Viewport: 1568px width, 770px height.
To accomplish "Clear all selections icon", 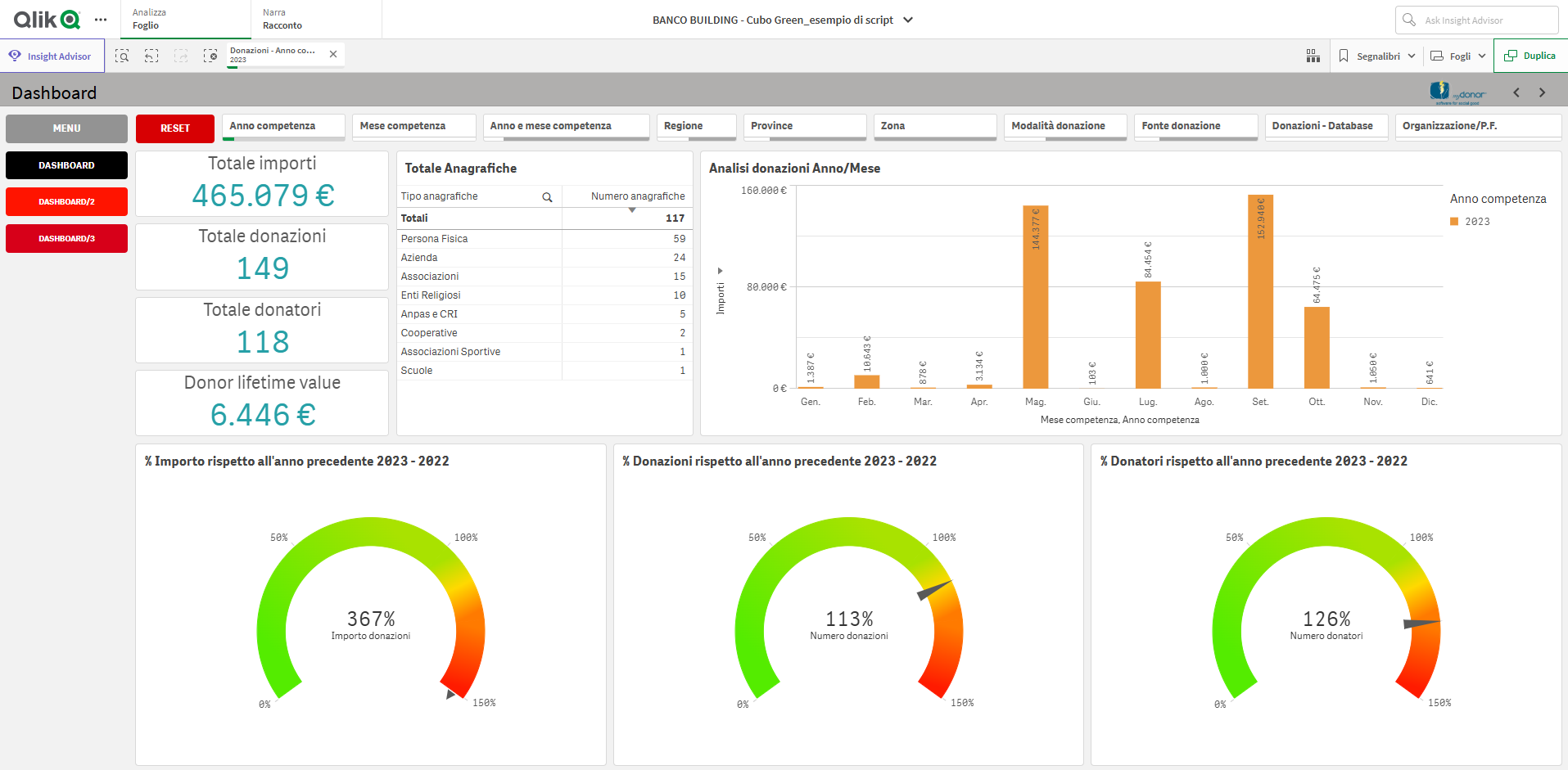I will pyautogui.click(x=210, y=56).
